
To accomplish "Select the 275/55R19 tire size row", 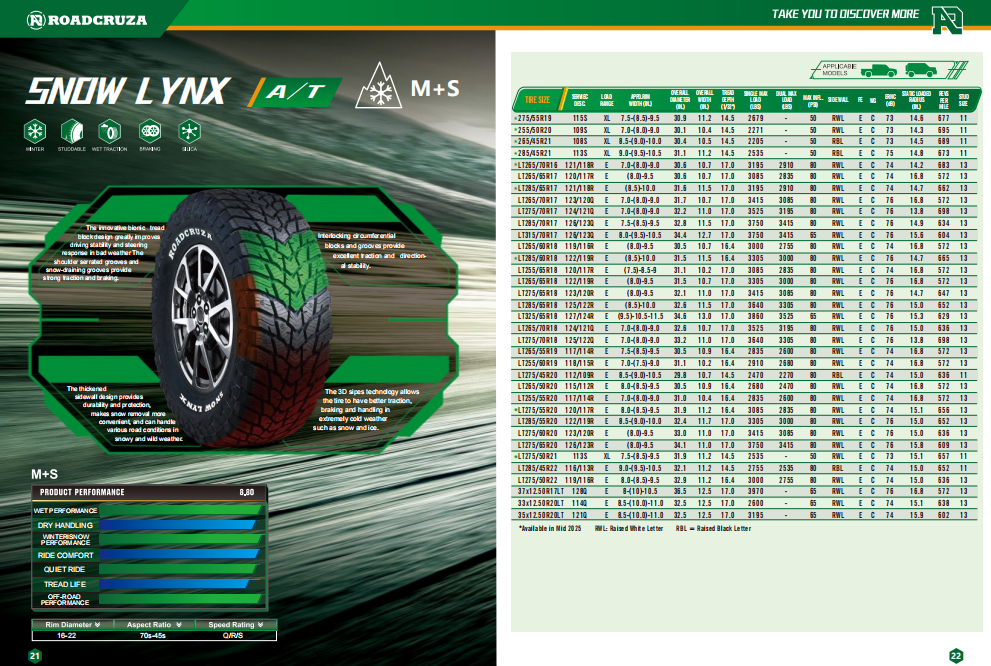I will coord(745,118).
